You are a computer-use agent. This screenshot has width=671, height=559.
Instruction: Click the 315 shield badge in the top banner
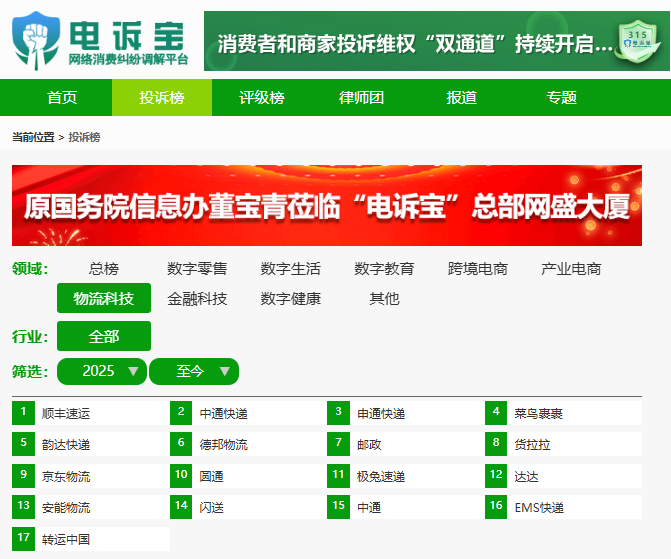[638, 42]
